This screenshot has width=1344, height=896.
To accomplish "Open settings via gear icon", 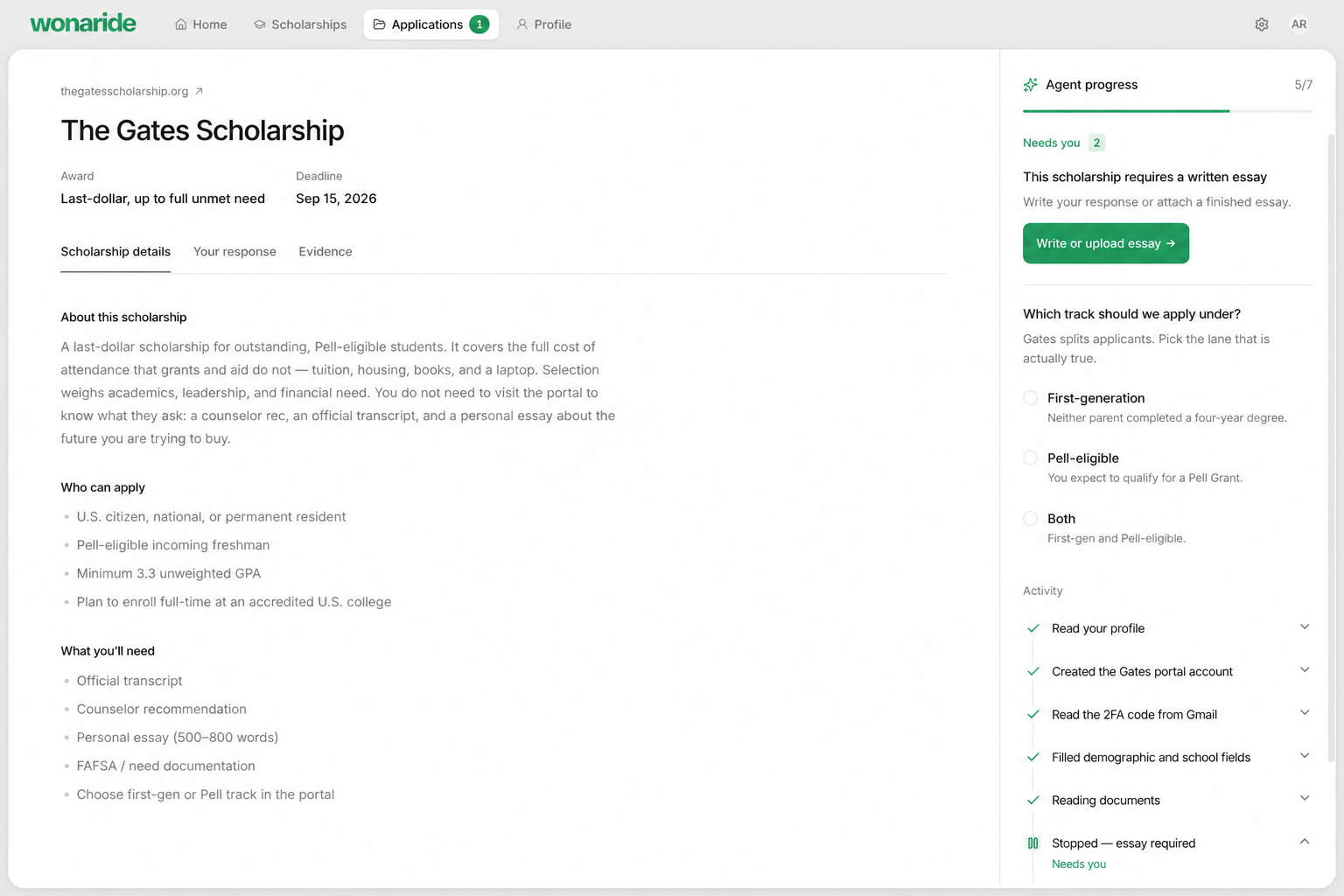I will coord(1262,24).
